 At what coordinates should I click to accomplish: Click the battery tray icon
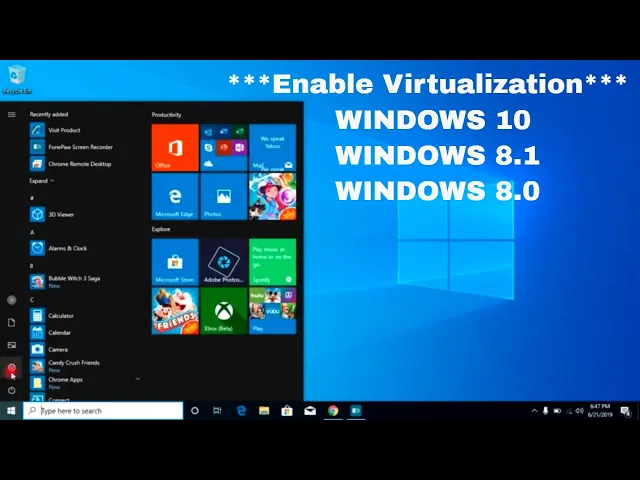pos(557,411)
